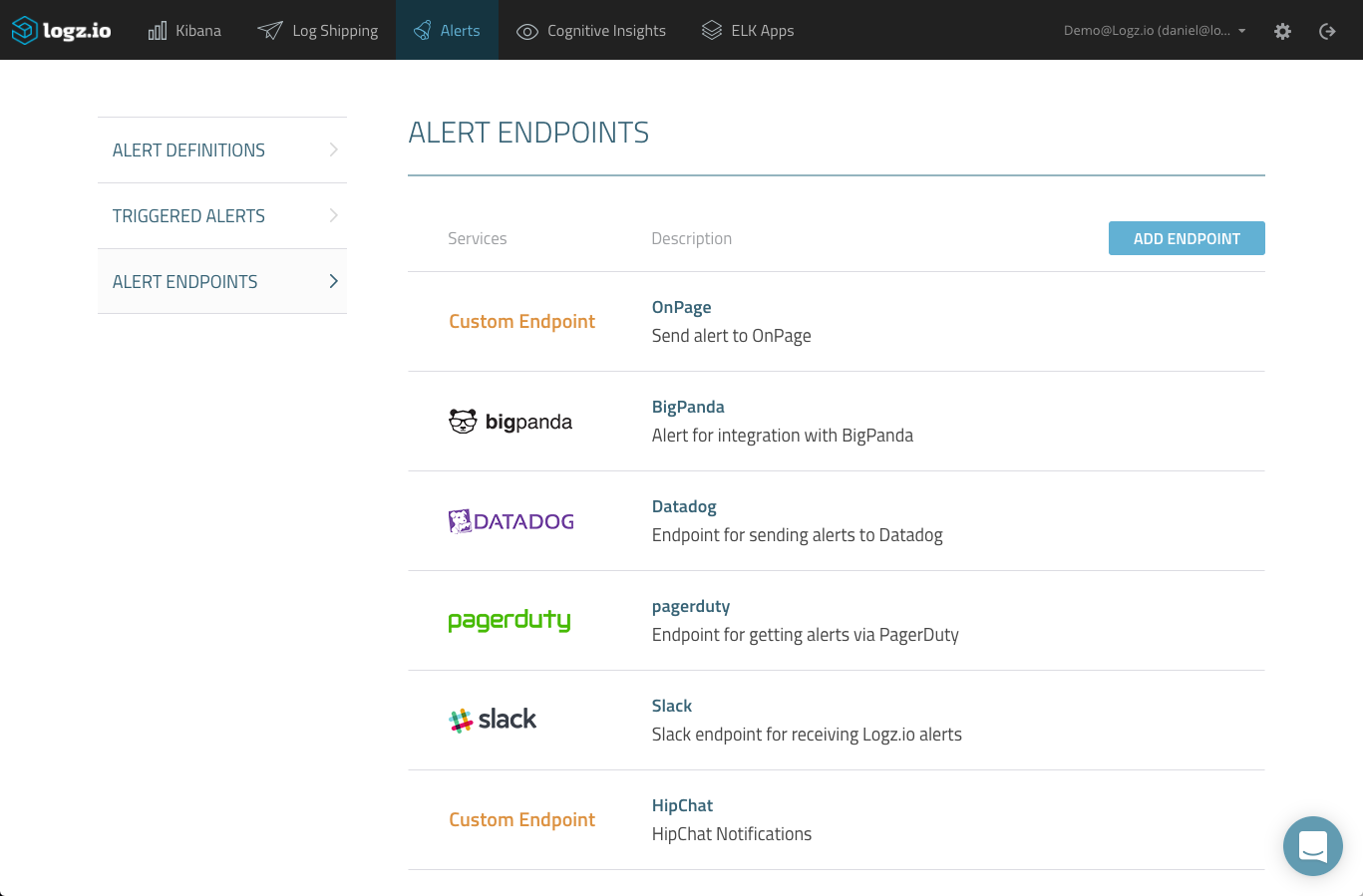Select Triggered Alerts in sidebar
This screenshot has height=896, width=1363.
tap(222, 216)
